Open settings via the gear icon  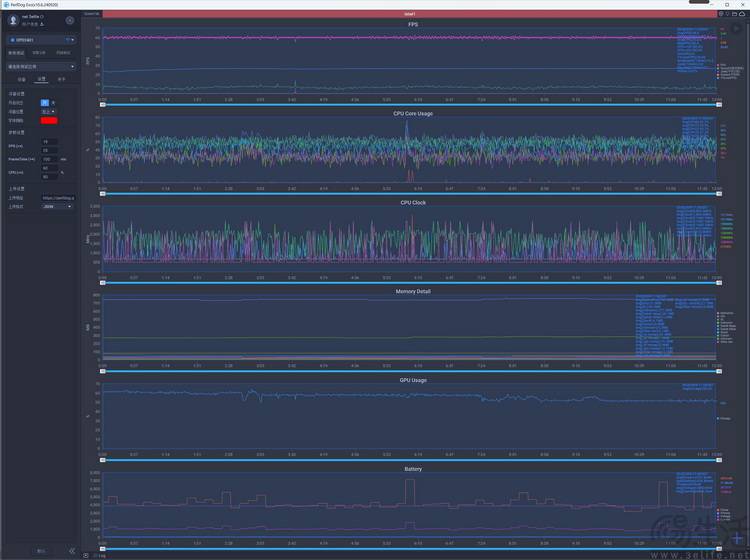coord(69,20)
